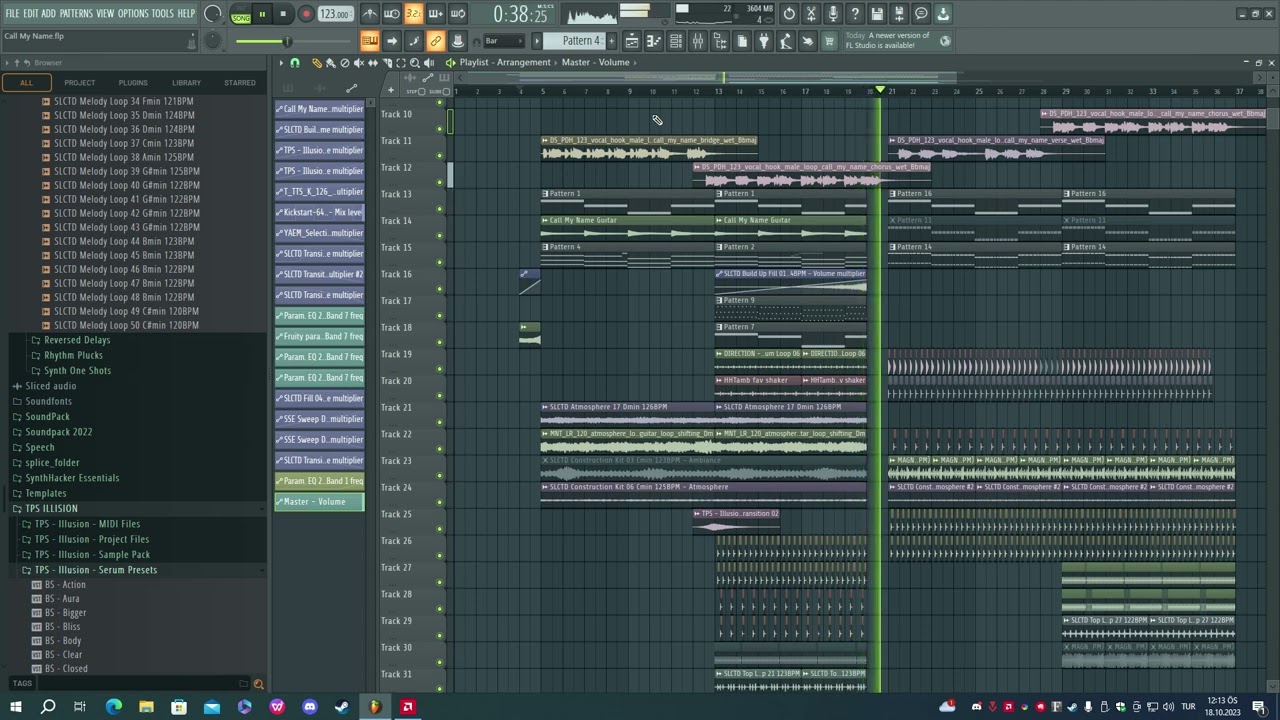Save project with floppy disk icon
The width and height of the screenshot is (1280, 720).
coord(877,14)
